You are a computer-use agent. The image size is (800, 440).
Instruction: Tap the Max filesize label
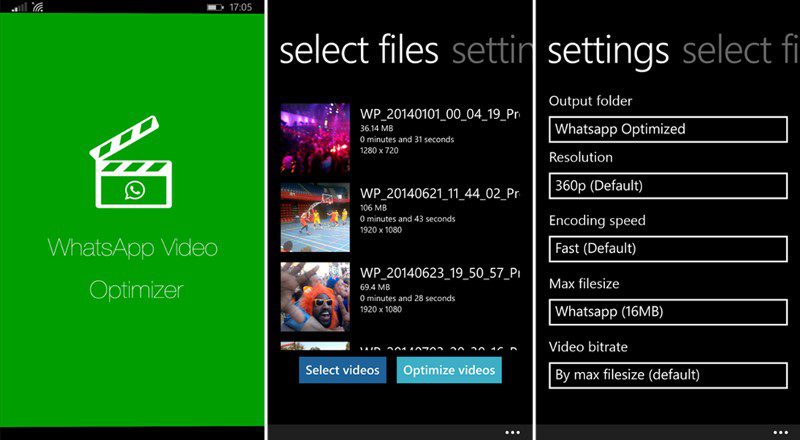(x=584, y=284)
